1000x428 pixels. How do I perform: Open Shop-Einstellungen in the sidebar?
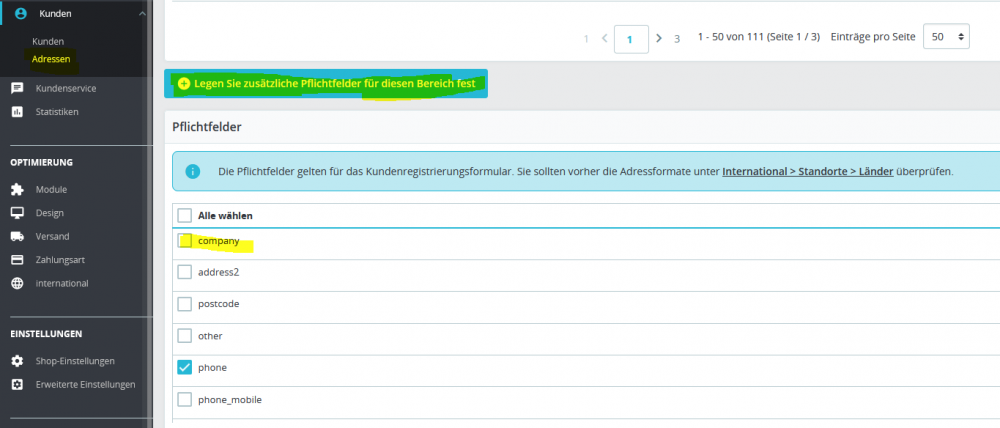[75, 361]
